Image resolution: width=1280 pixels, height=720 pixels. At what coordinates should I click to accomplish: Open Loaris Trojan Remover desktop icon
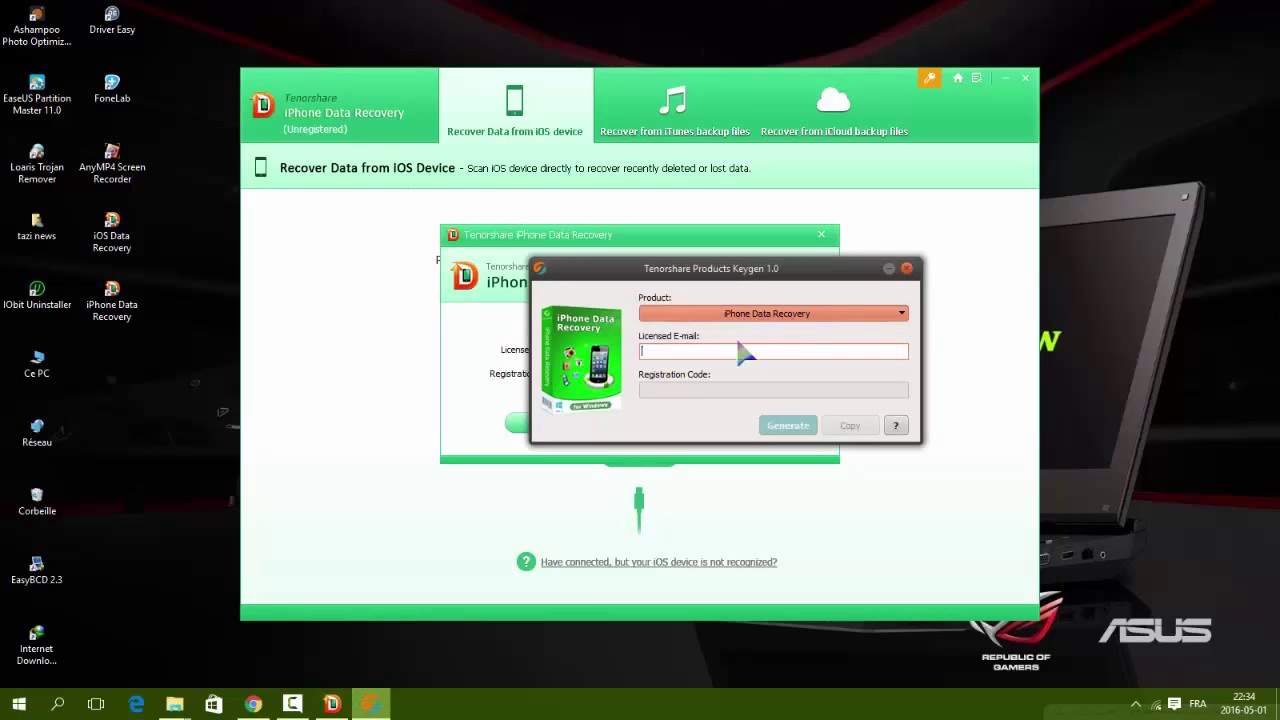click(x=37, y=164)
